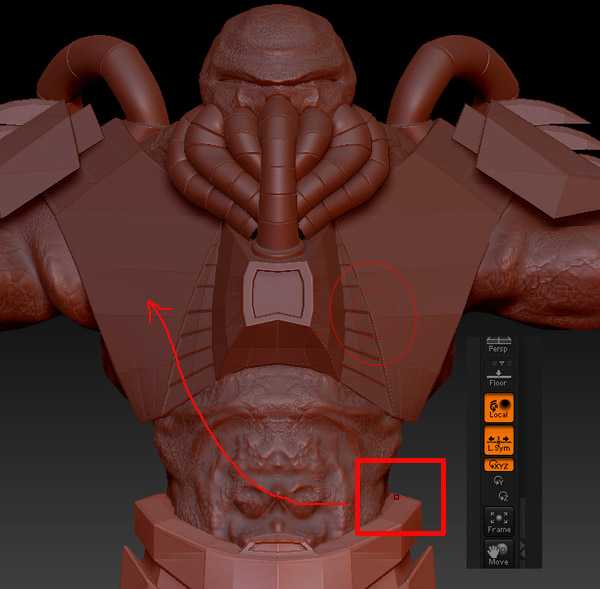
Task: Turn off L.Sym local symmetry
Action: pos(499,441)
